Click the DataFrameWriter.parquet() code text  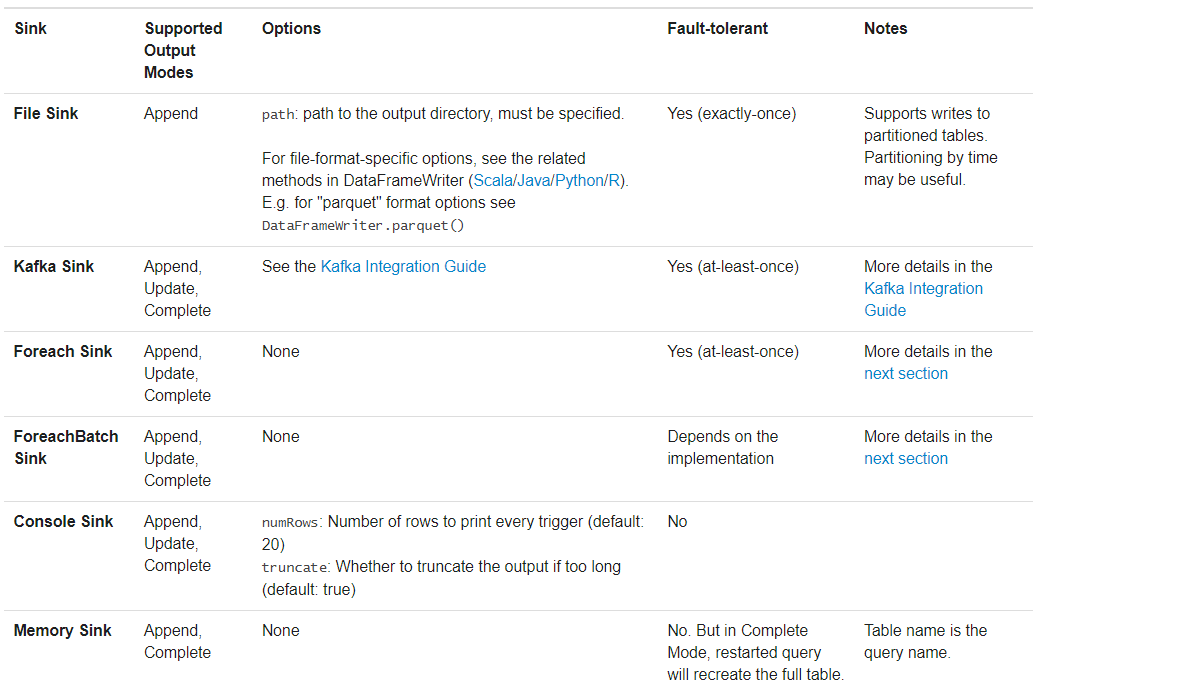pyautogui.click(x=363, y=225)
